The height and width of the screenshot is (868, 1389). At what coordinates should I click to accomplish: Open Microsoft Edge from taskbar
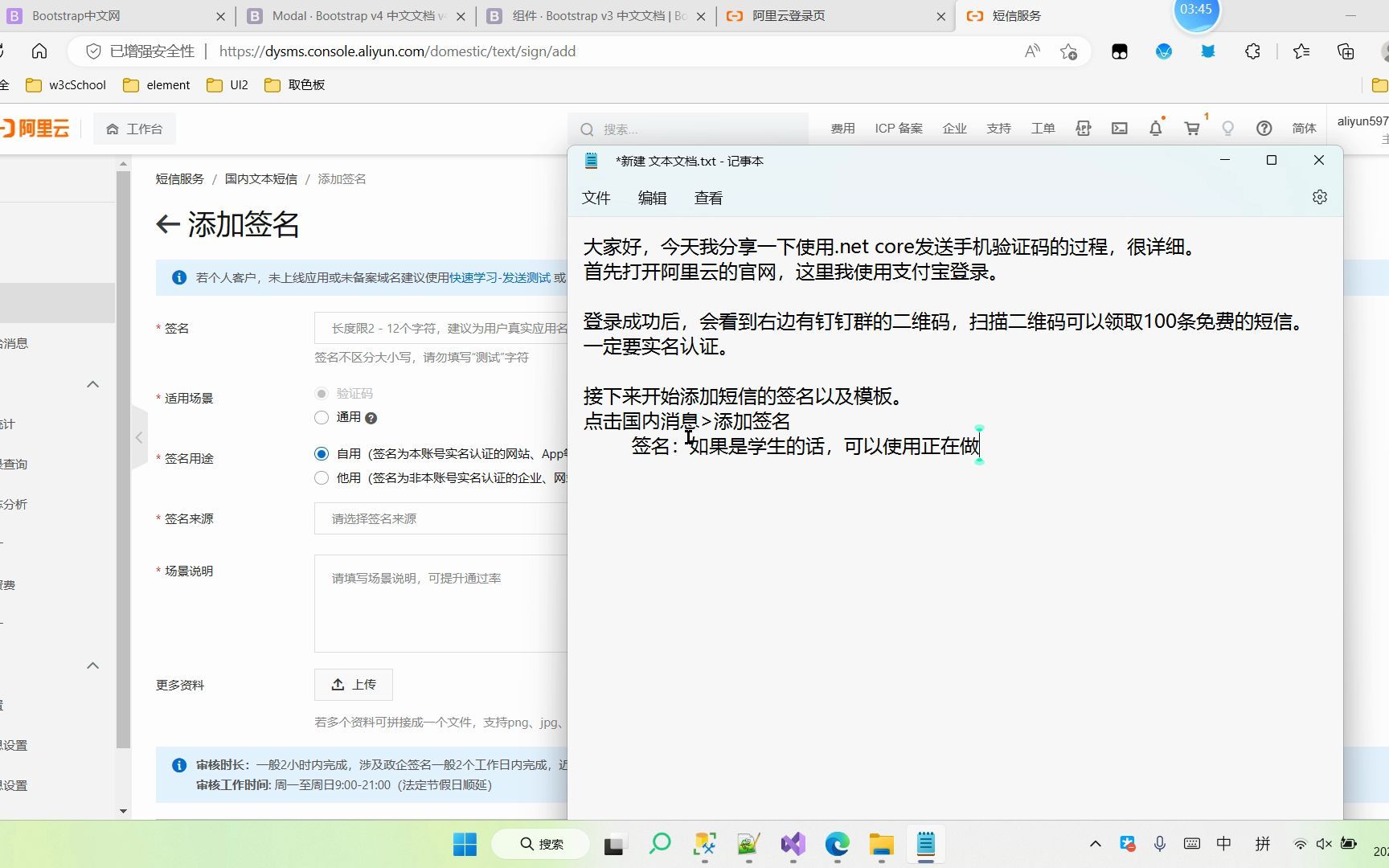point(837,844)
